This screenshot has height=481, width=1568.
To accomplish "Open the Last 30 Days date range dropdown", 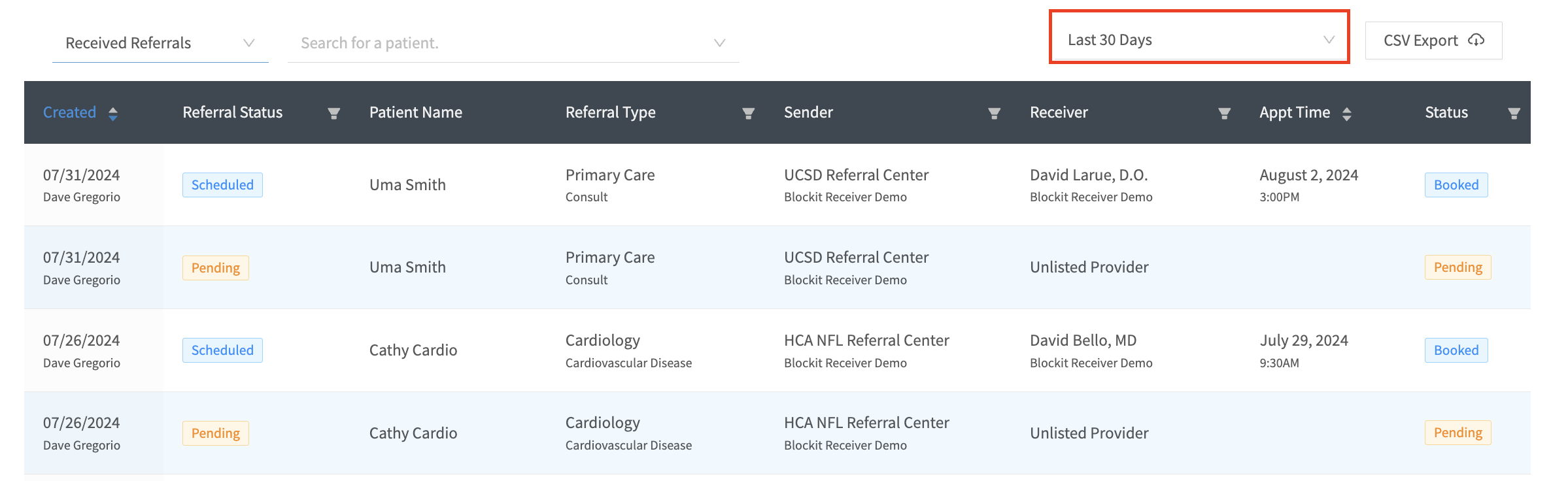I will (x=1200, y=40).
